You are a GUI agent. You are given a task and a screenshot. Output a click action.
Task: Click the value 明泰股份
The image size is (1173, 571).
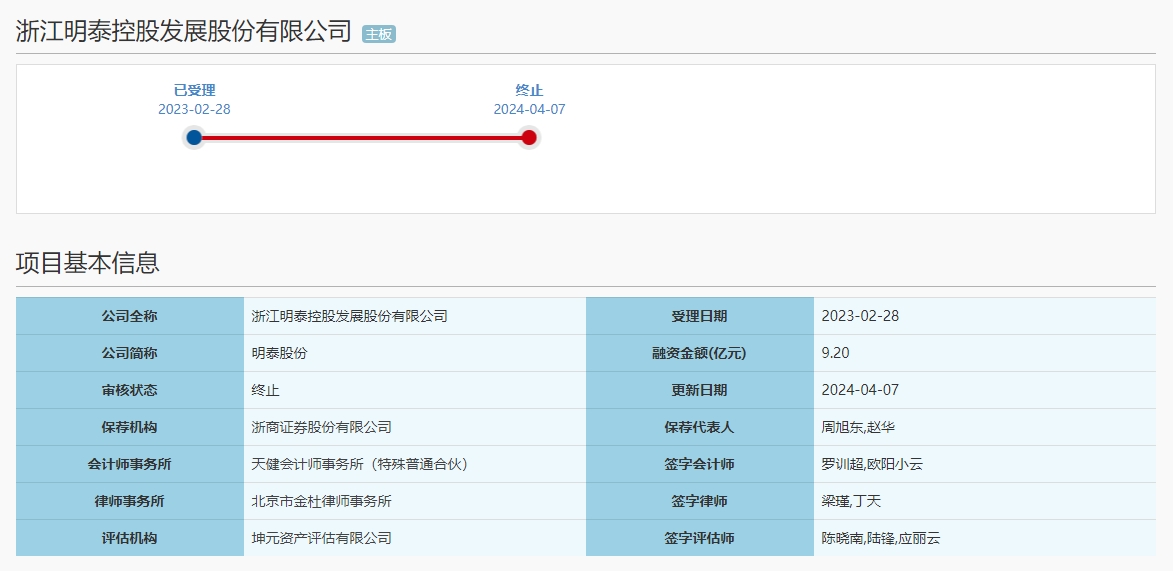pyautogui.click(x=279, y=353)
